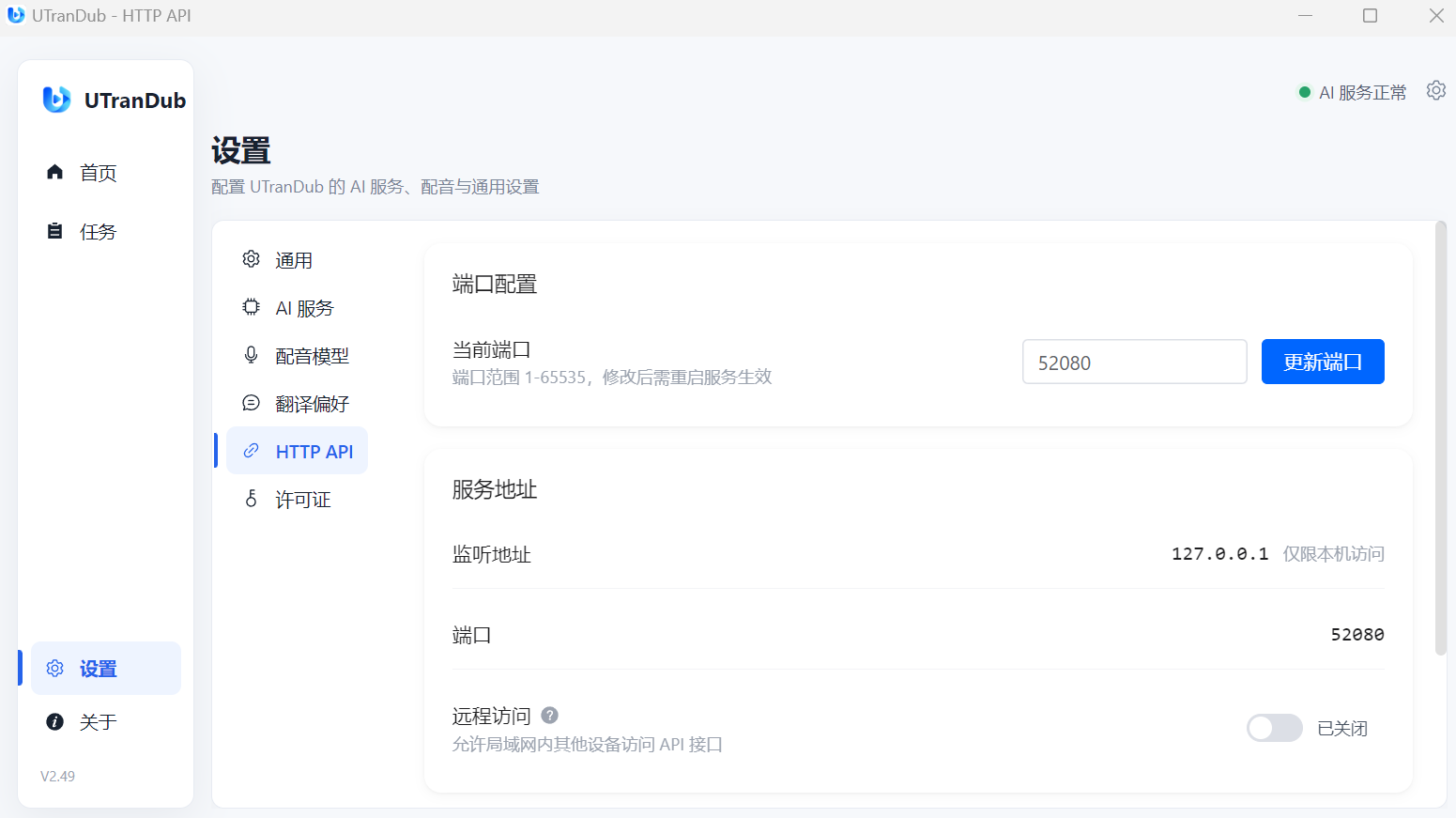Open the 翻译偏好 settings tab
The image size is (1456, 818).
[297, 404]
